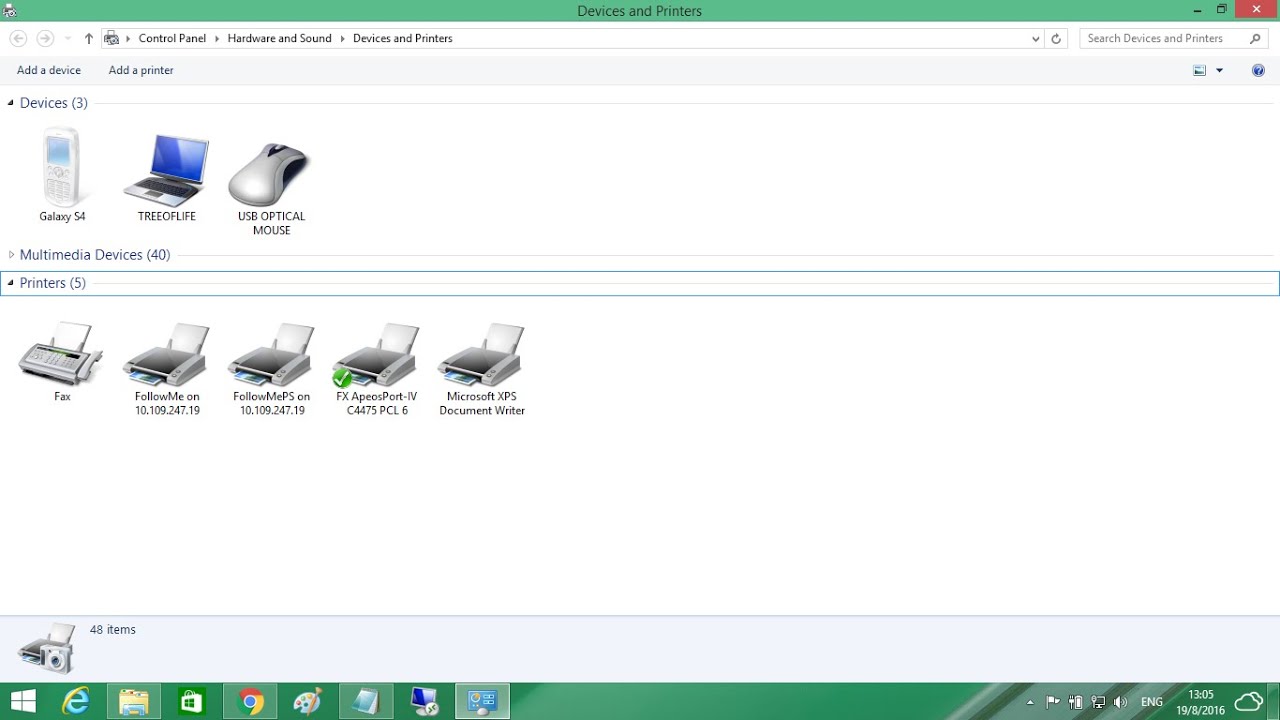
Task: Click the search magnifier icon
Action: (1256, 38)
